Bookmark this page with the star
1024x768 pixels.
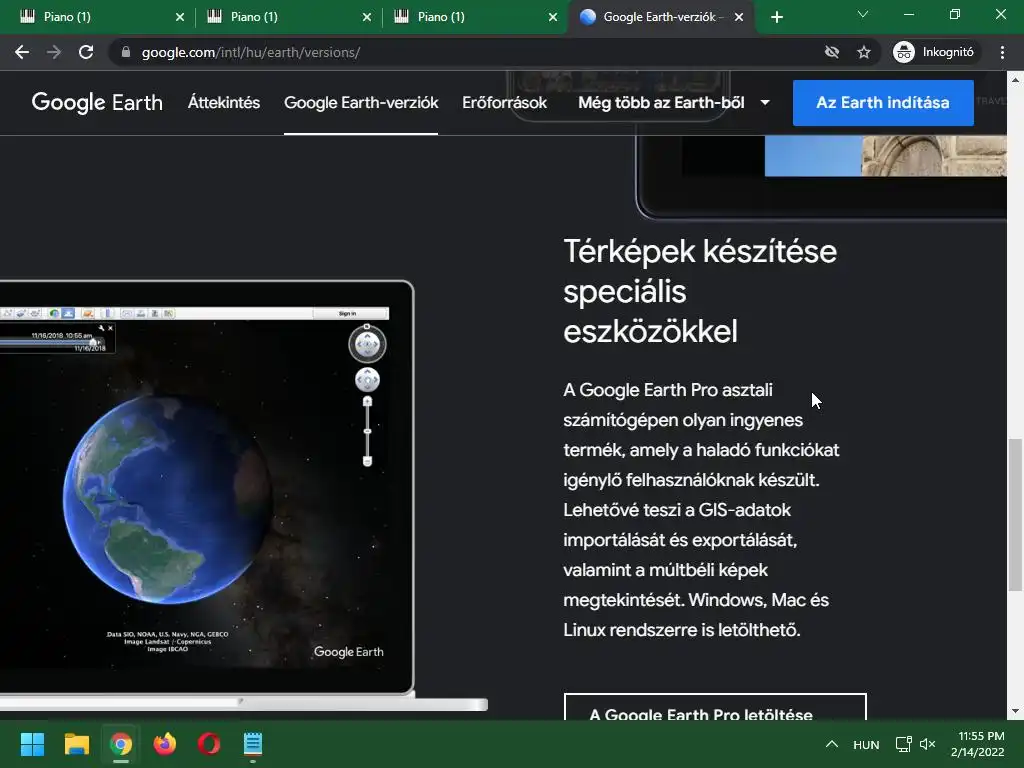[x=863, y=52]
